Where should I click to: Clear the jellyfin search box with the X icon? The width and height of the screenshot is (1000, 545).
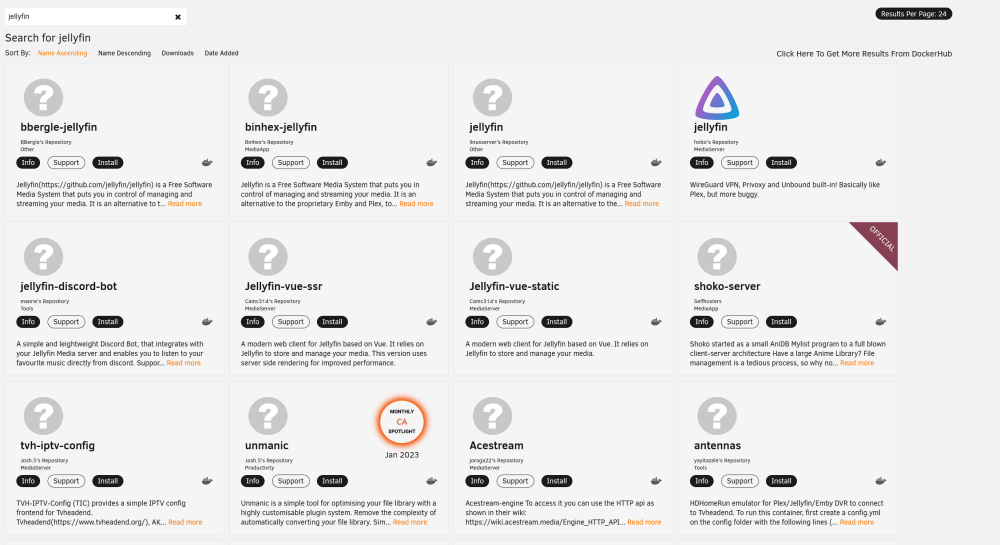(x=178, y=17)
